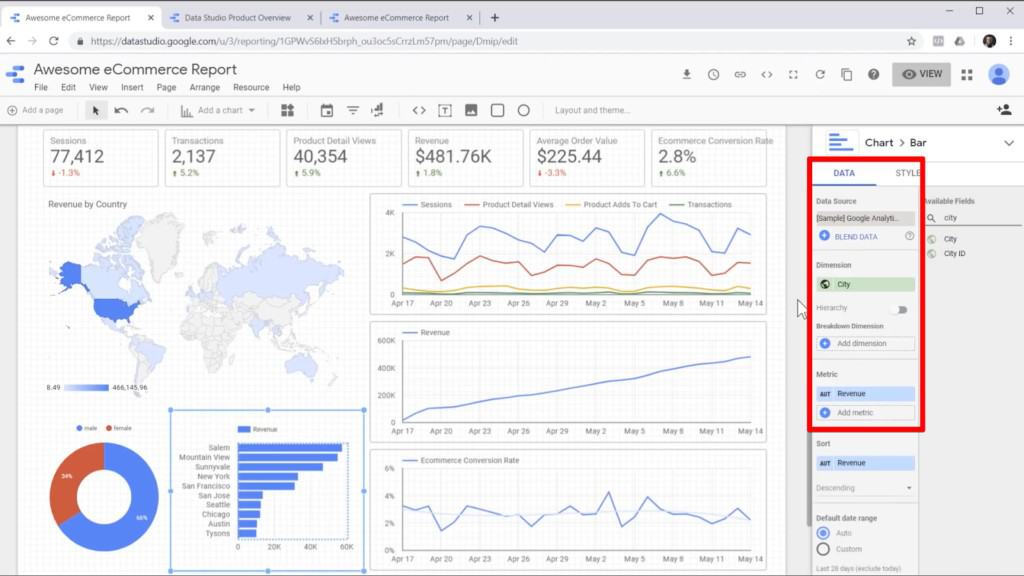Open the Arrange menu

pyautogui.click(x=205, y=88)
